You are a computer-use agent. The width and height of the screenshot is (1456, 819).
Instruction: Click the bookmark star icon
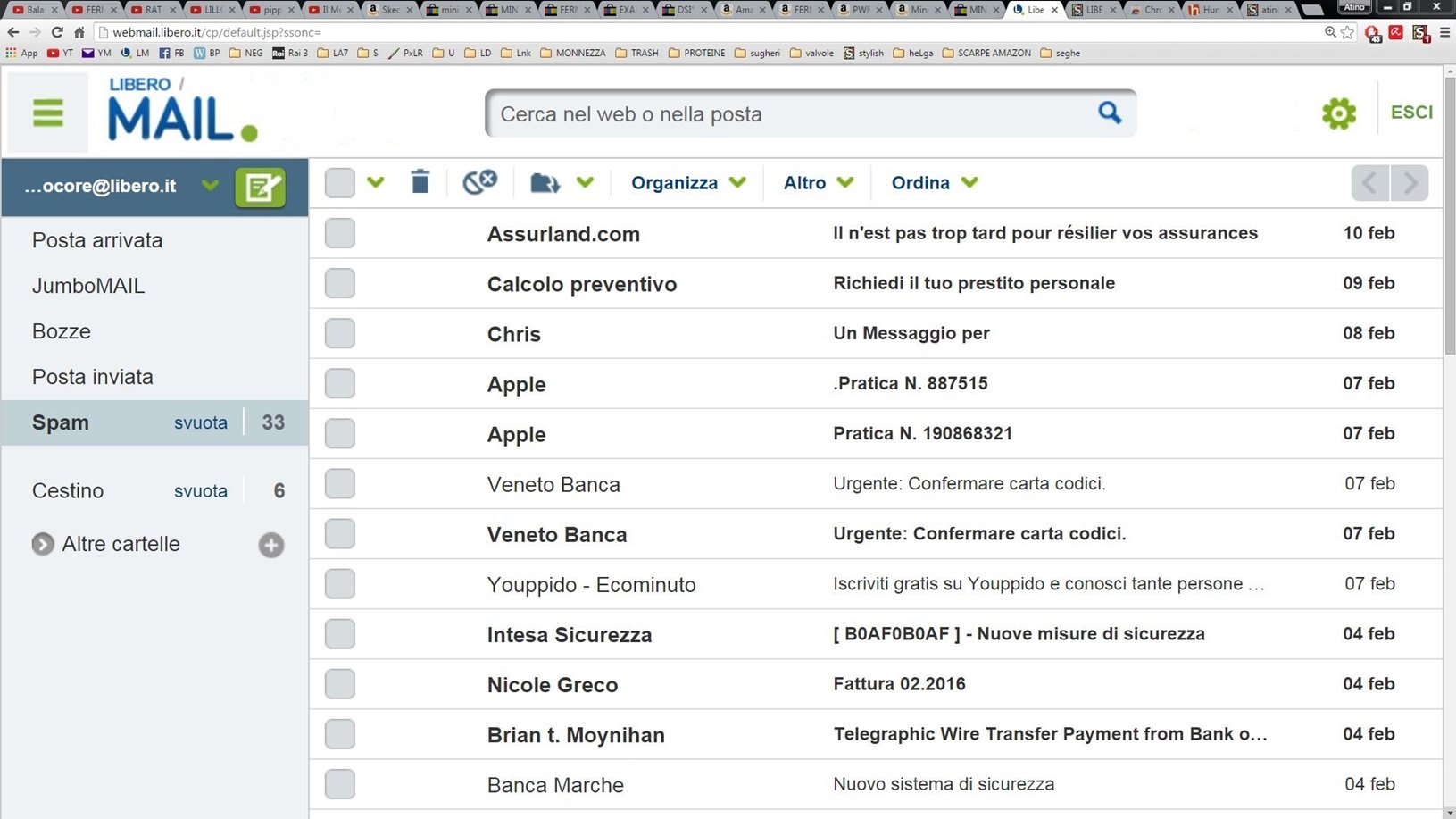pos(1347,32)
